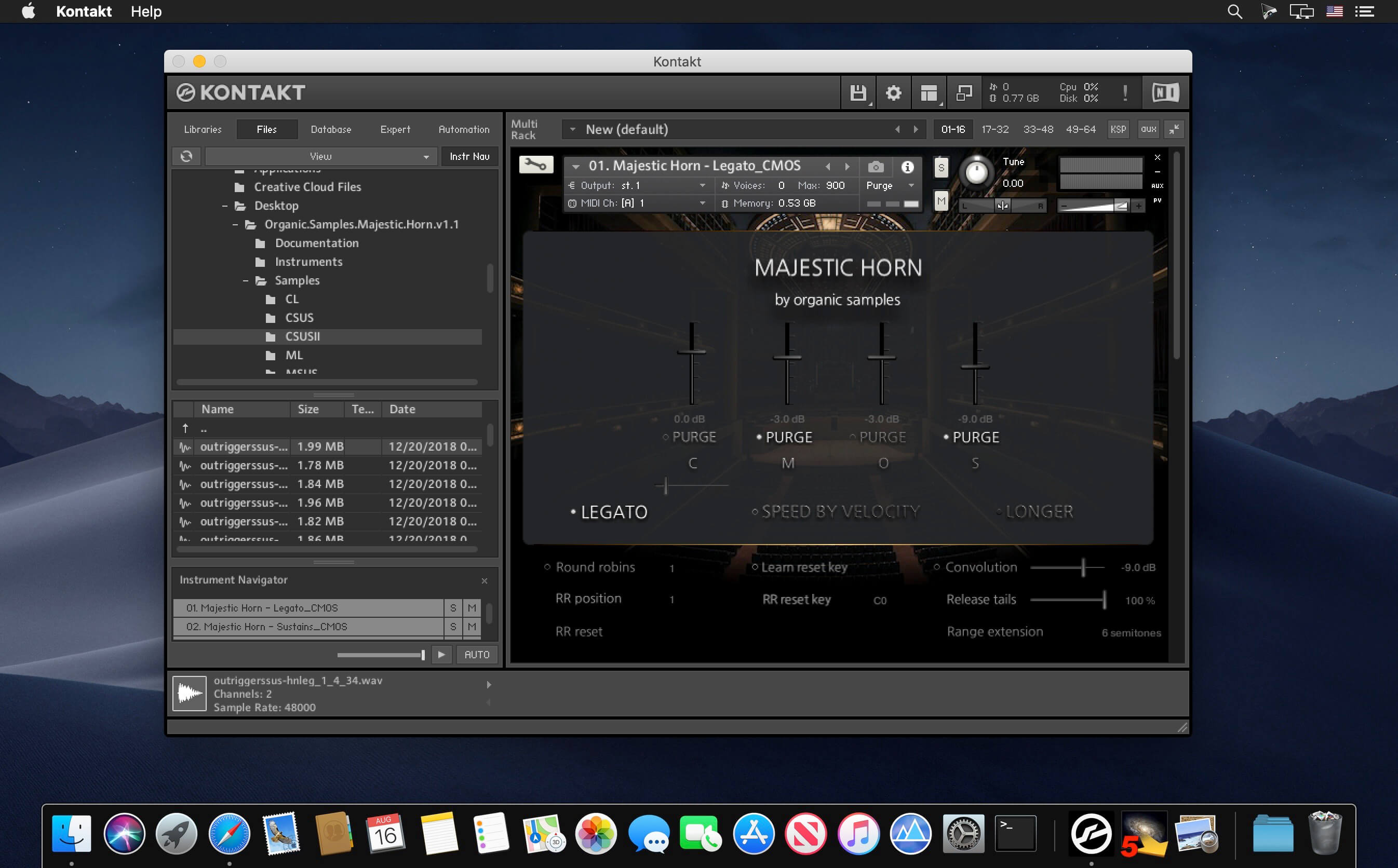Screen dimensions: 1398x868
Task: Collapse the Samples folder
Action: click(246, 281)
